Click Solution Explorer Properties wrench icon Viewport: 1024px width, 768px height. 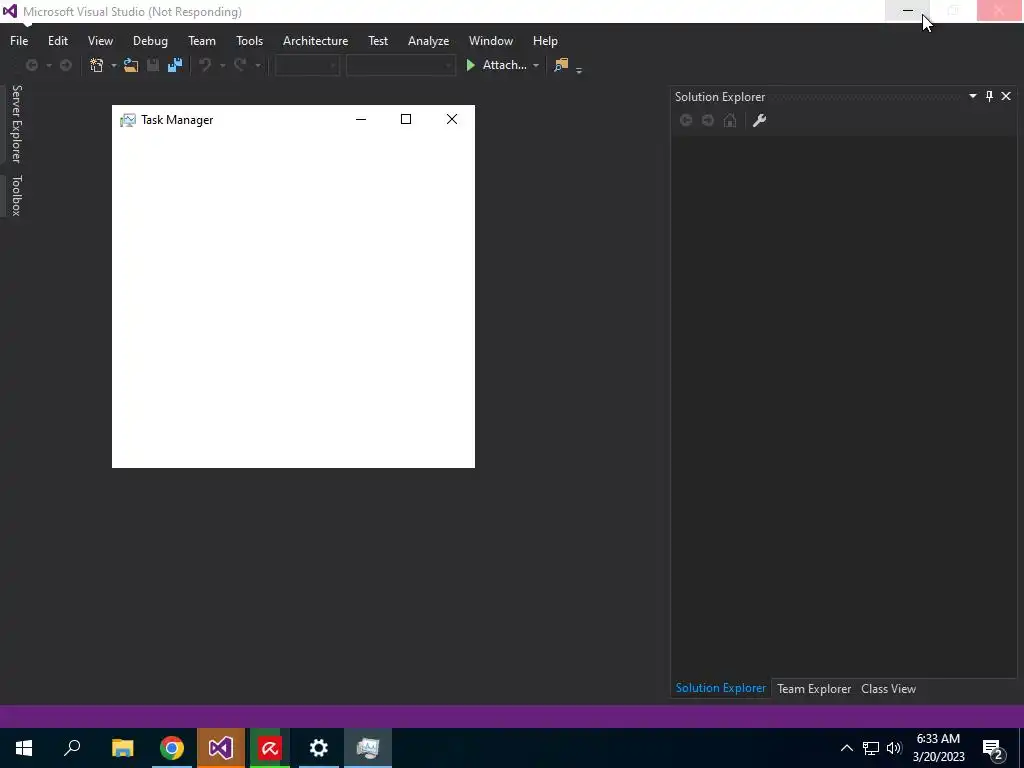(x=760, y=120)
